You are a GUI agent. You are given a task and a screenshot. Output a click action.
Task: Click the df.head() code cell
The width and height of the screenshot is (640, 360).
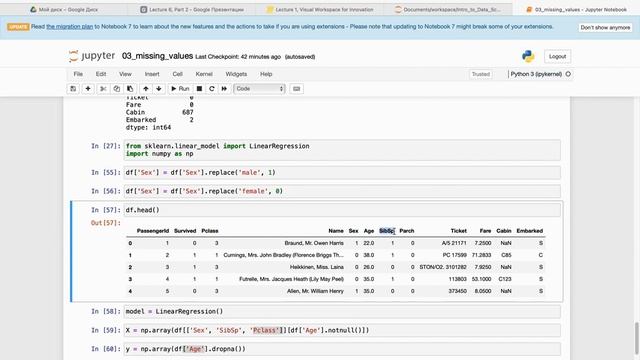(x=342, y=210)
